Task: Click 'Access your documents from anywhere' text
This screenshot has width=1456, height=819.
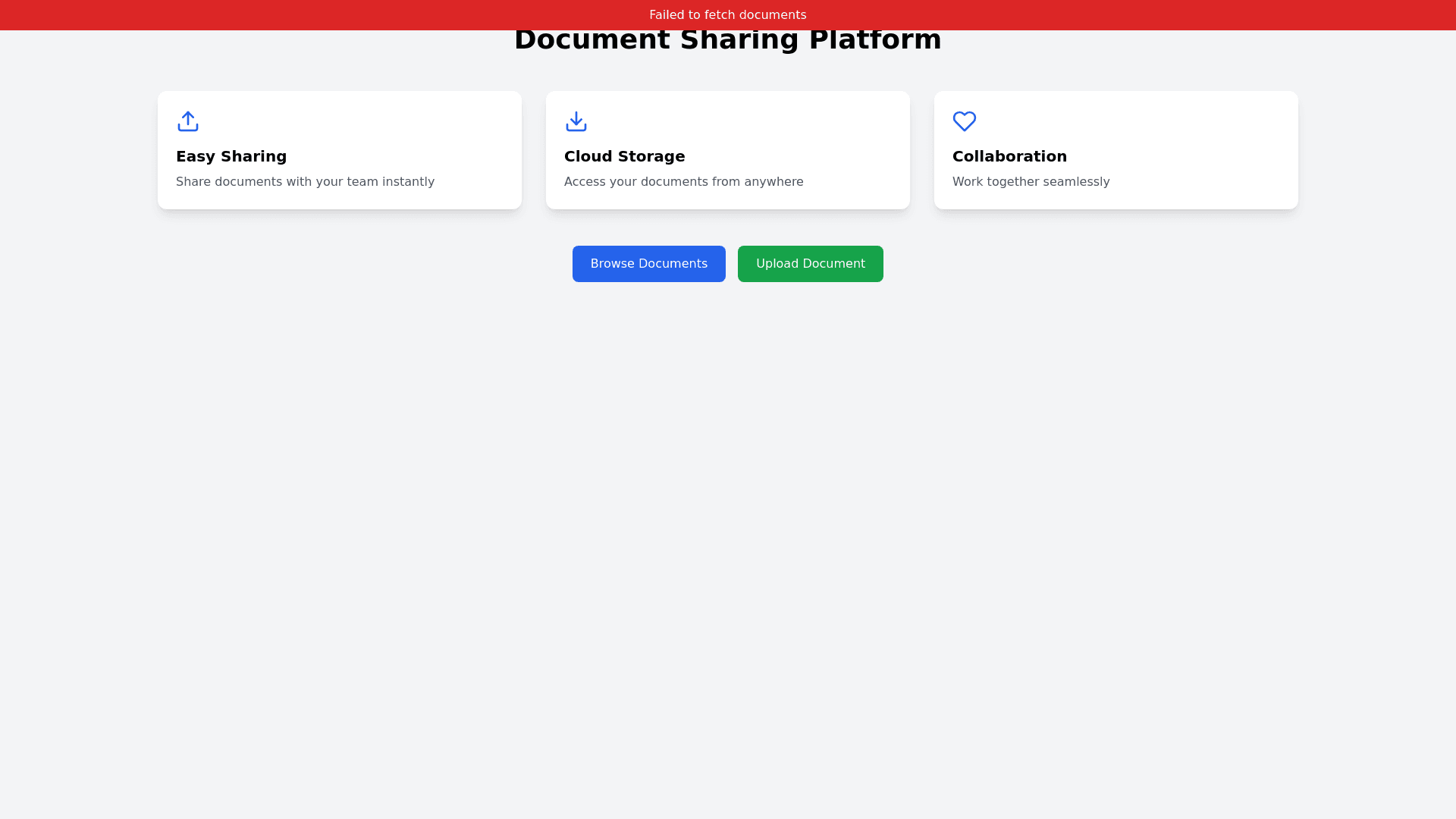Action: coord(683,182)
